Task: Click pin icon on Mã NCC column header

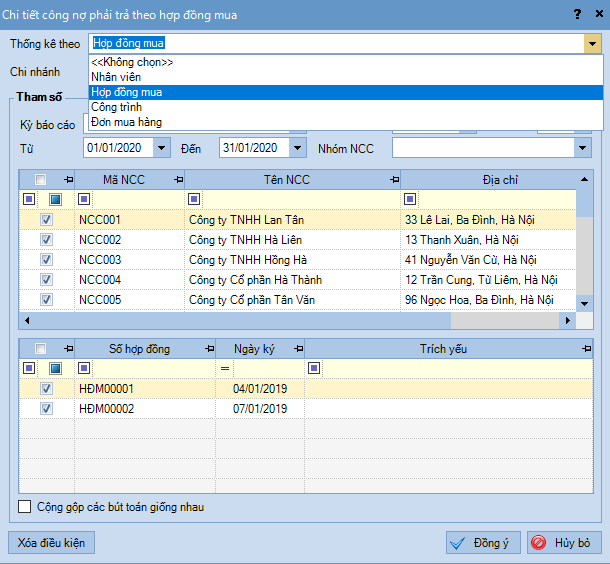Action: click(x=178, y=179)
